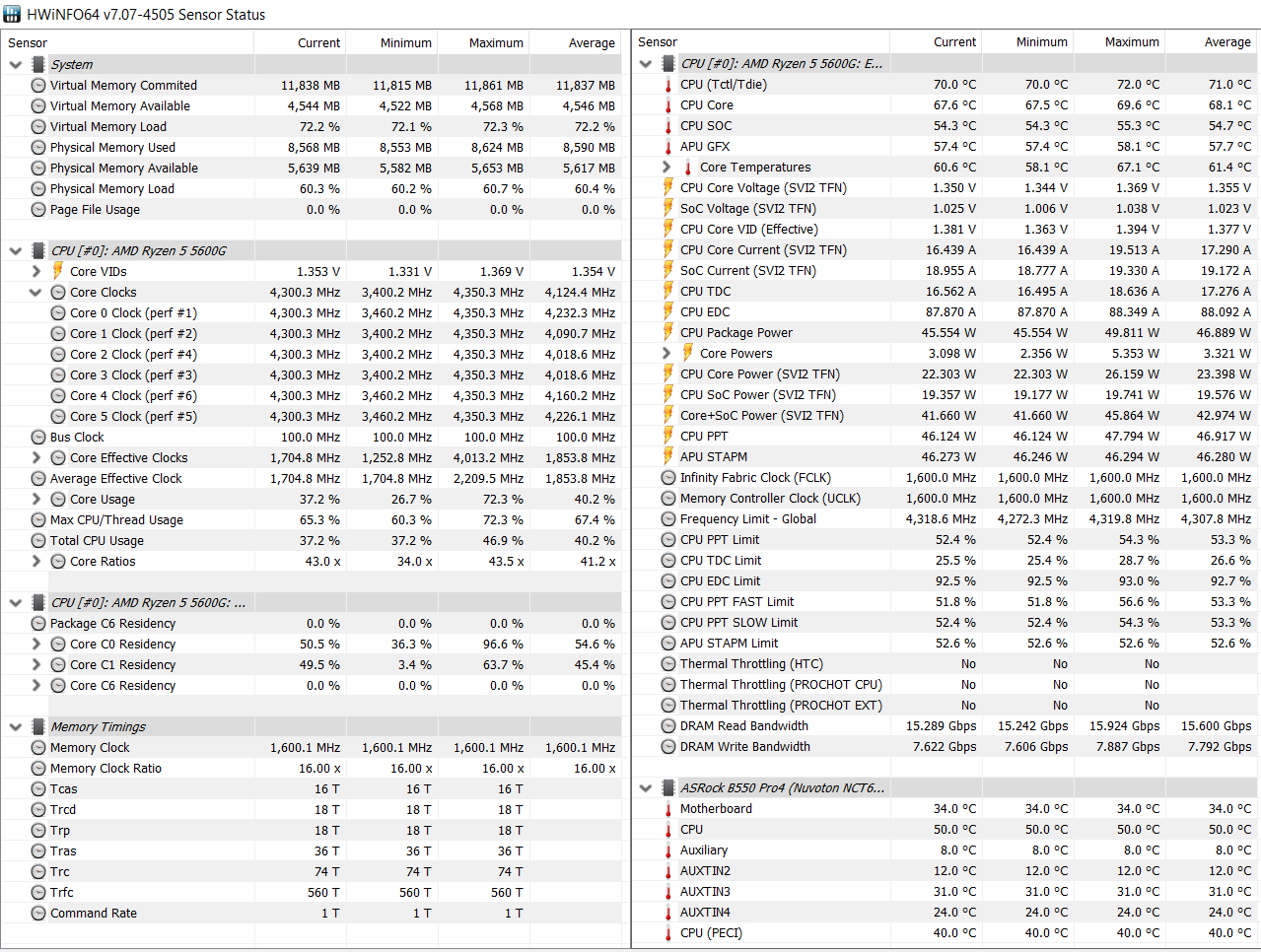Click the Sensor column header in left panel
The height and width of the screenshot is (952, 1261).
tap(127, 42)
